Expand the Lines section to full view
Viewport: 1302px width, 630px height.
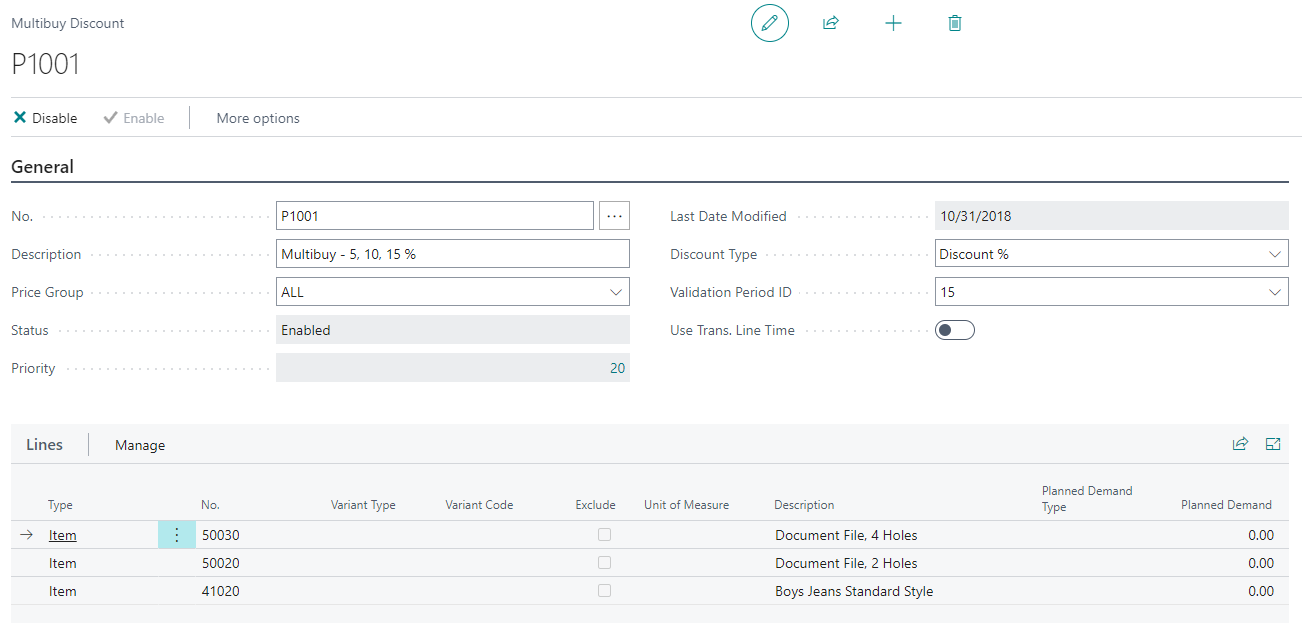pyautogui.click(x=1273, y=444)
